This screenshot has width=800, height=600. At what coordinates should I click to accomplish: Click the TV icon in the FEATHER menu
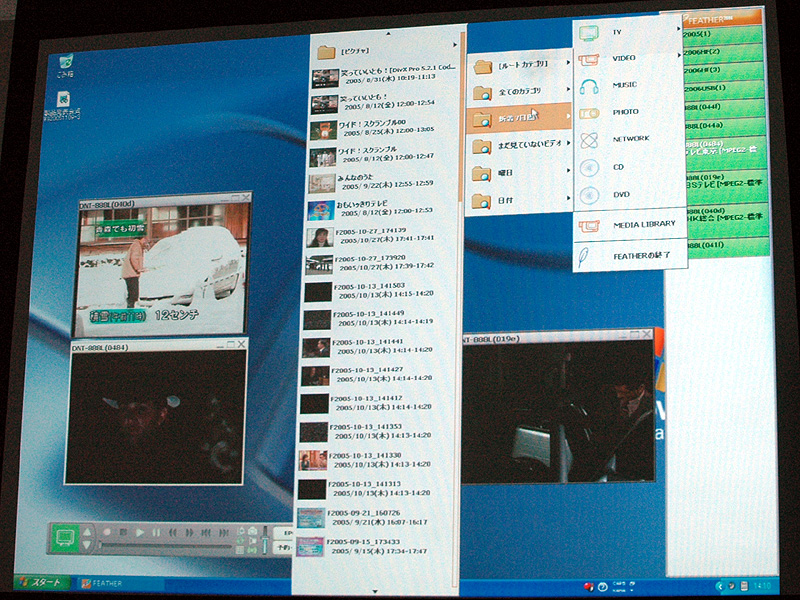[589, 33]
